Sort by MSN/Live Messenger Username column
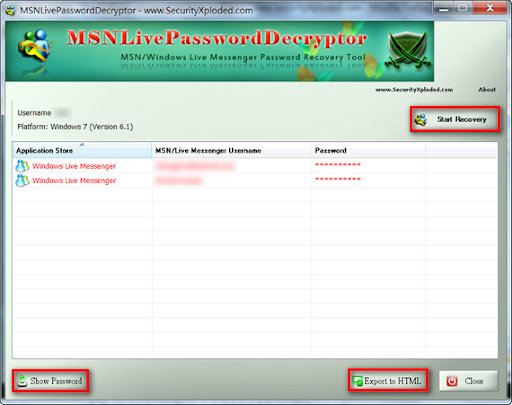The image size is (512, 405). coord(232,150)
